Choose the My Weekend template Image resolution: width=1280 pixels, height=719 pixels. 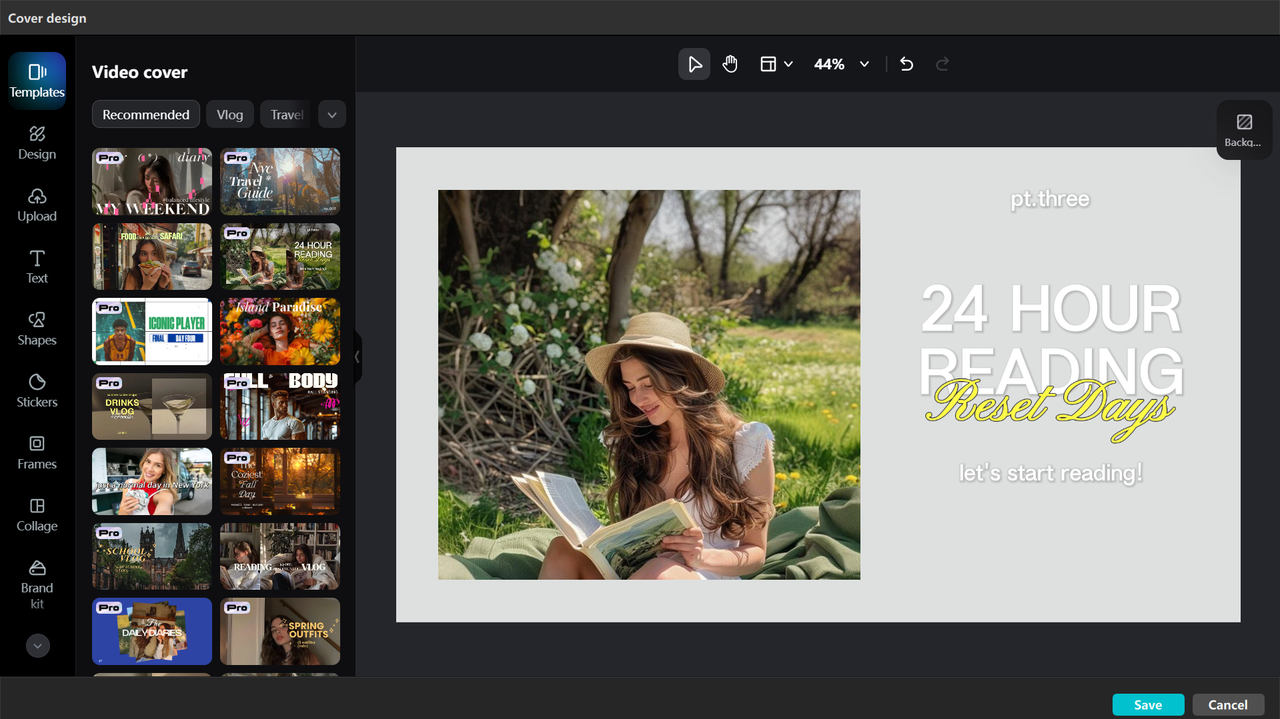point(152,182)
